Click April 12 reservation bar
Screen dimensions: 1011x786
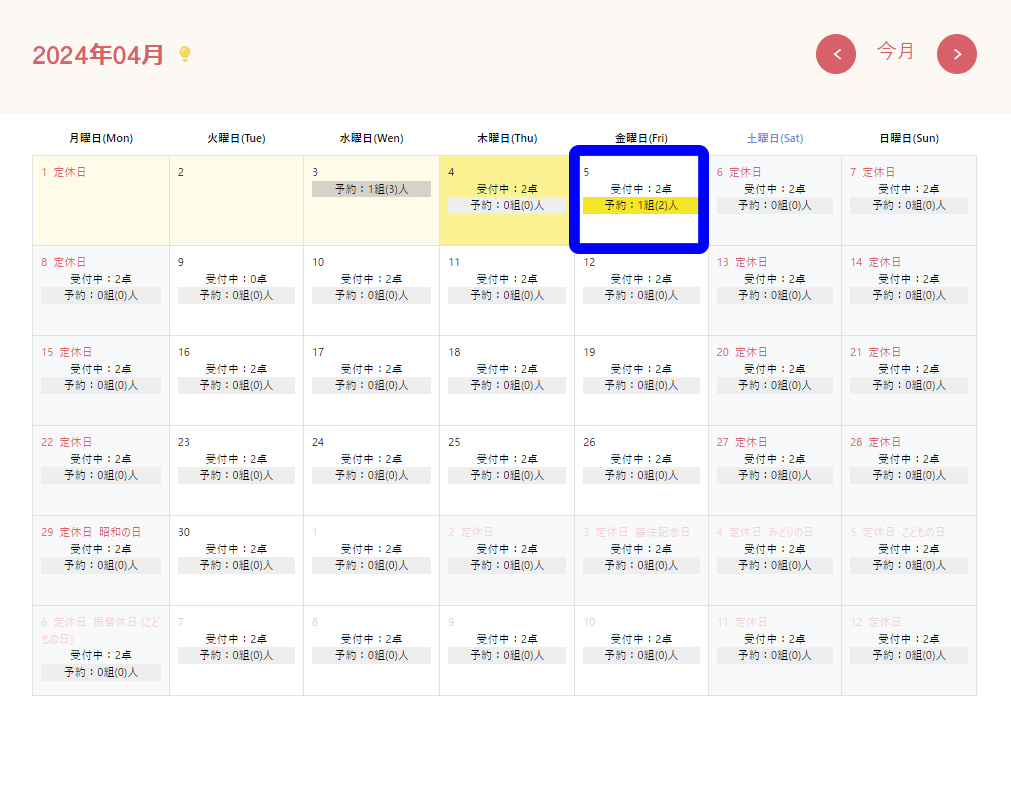[640, 295]
